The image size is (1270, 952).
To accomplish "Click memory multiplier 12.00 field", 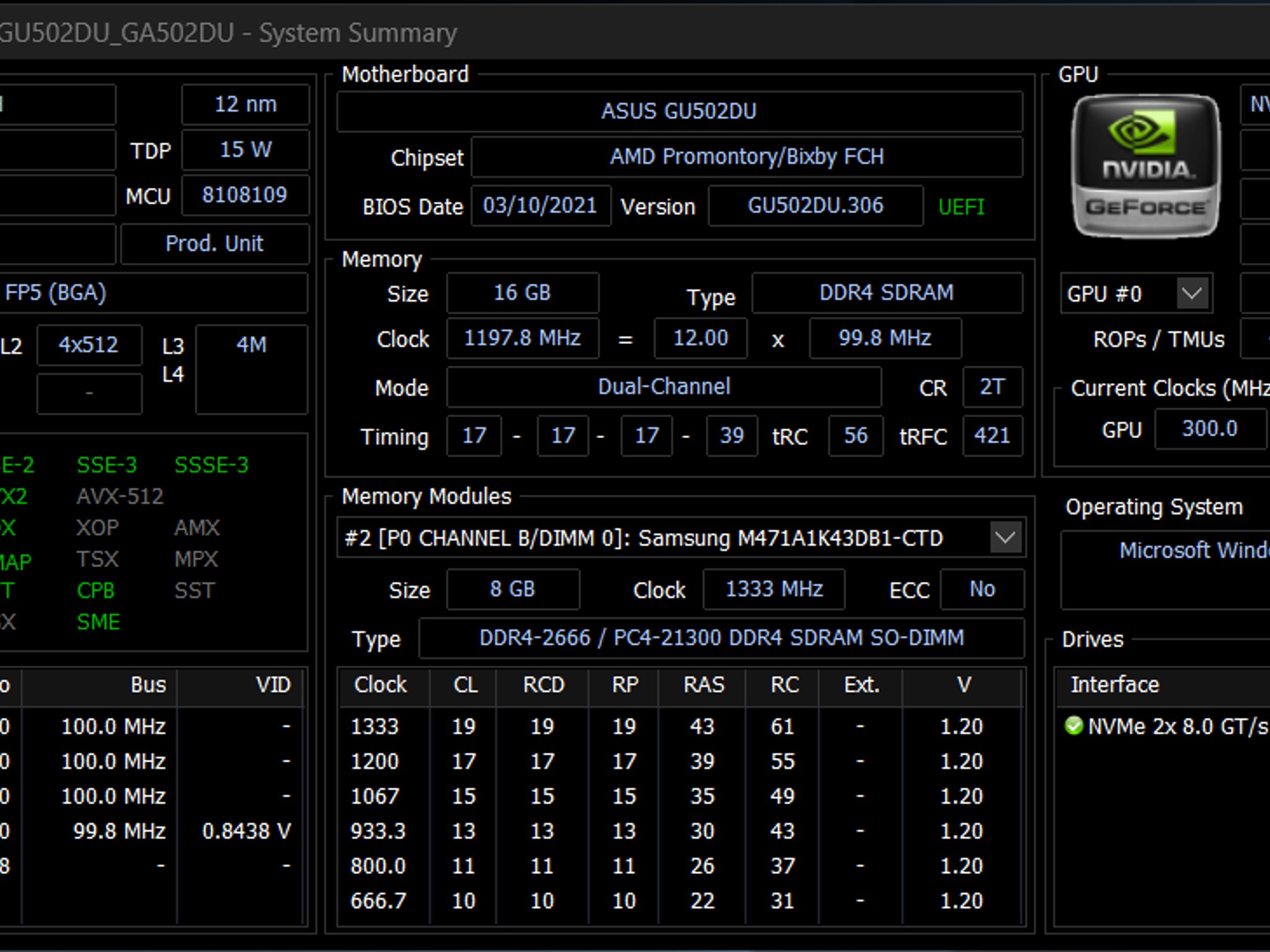I will tap(701, 338).
